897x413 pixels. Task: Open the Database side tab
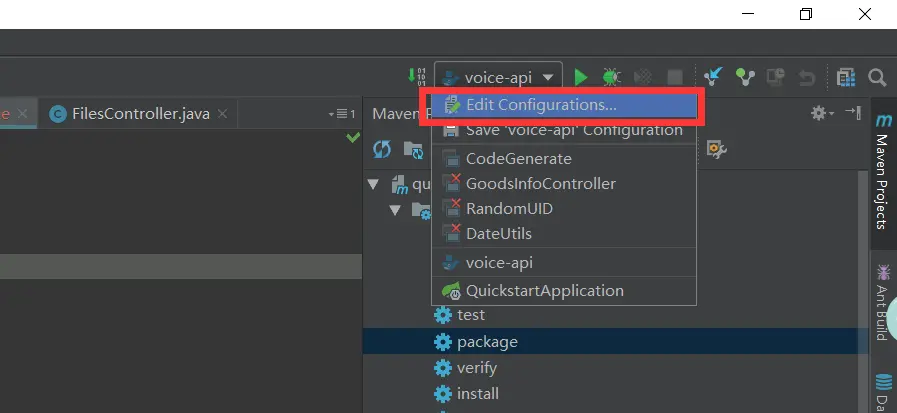pyautogui.click(x=884, y=391)
